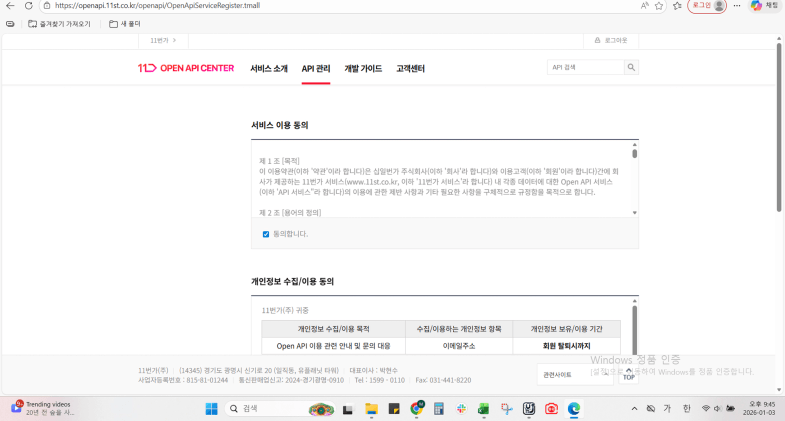Jump to top with the TOP button
This screenshot has height=421, width=785.
tap(629, 374)
